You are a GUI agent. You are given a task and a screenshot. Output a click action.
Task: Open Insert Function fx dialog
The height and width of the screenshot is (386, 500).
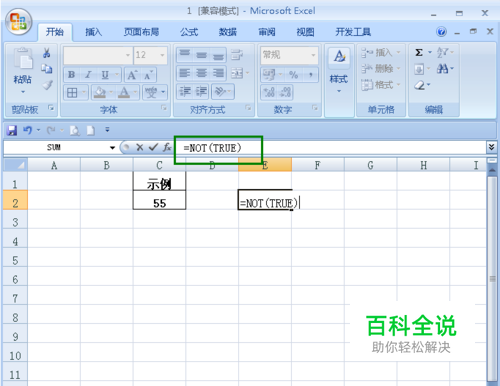click(x=167, y=147)
